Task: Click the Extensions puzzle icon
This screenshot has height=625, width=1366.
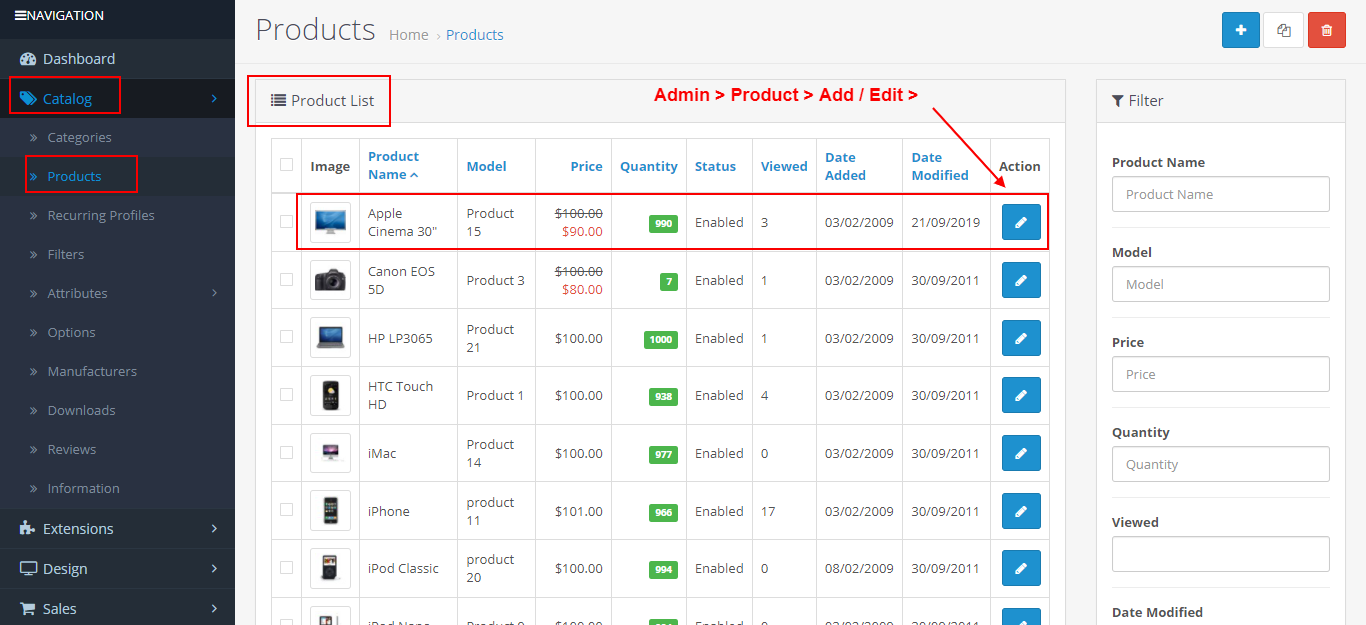Action: (x=28, y=528)
